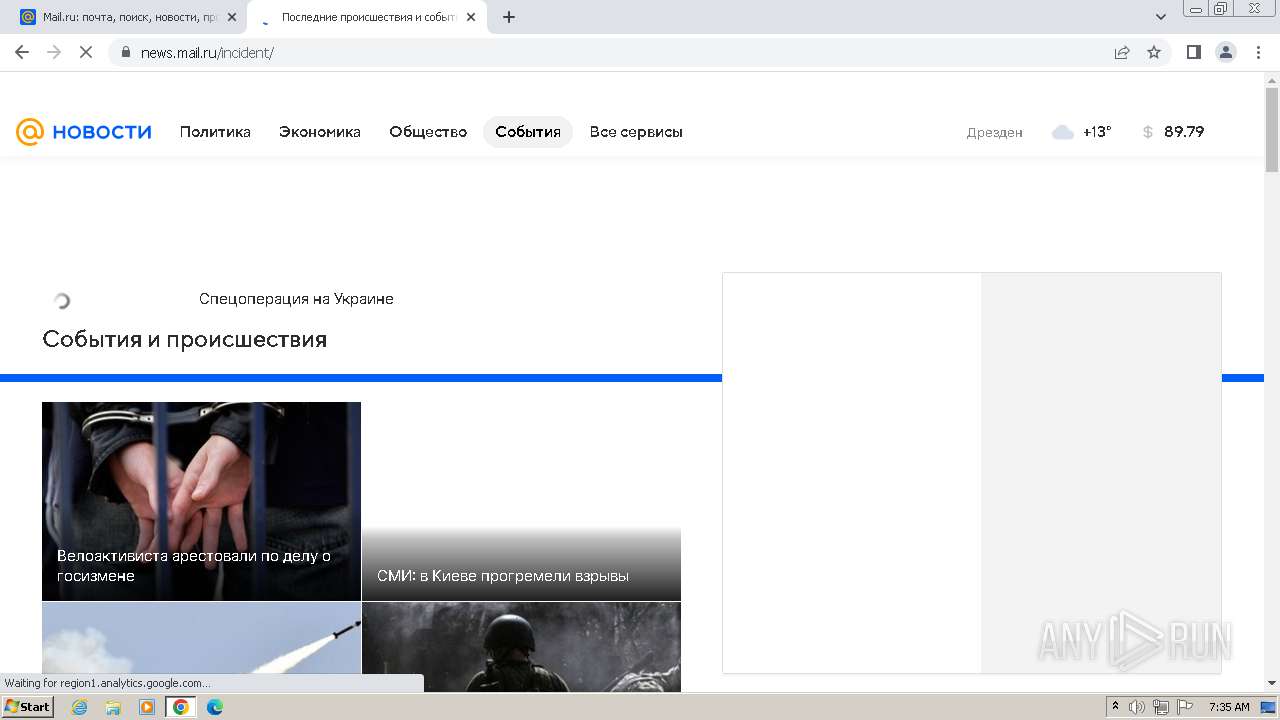1280x720 pixels.
Task: Click the Chrome taskbar icon
Action: point(181,707)
